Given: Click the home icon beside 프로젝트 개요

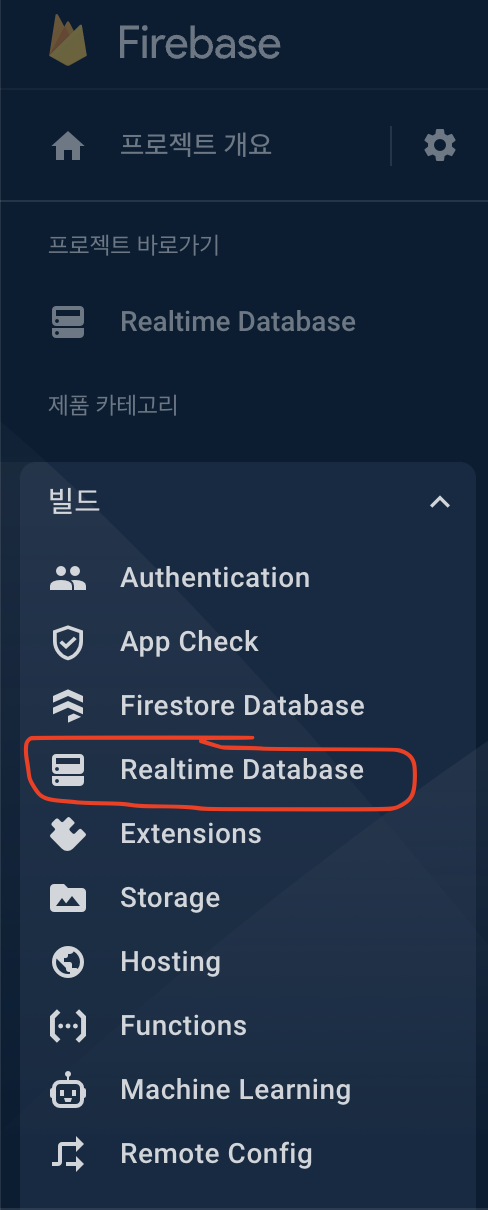Looking at the screenshot, I should pyautogui.click(x=67, y=147).
